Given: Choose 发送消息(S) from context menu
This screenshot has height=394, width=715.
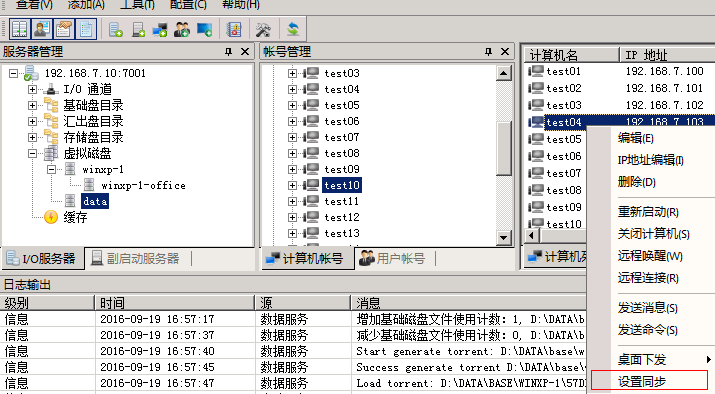Looking at the screenshot, I should click(648, 308).
